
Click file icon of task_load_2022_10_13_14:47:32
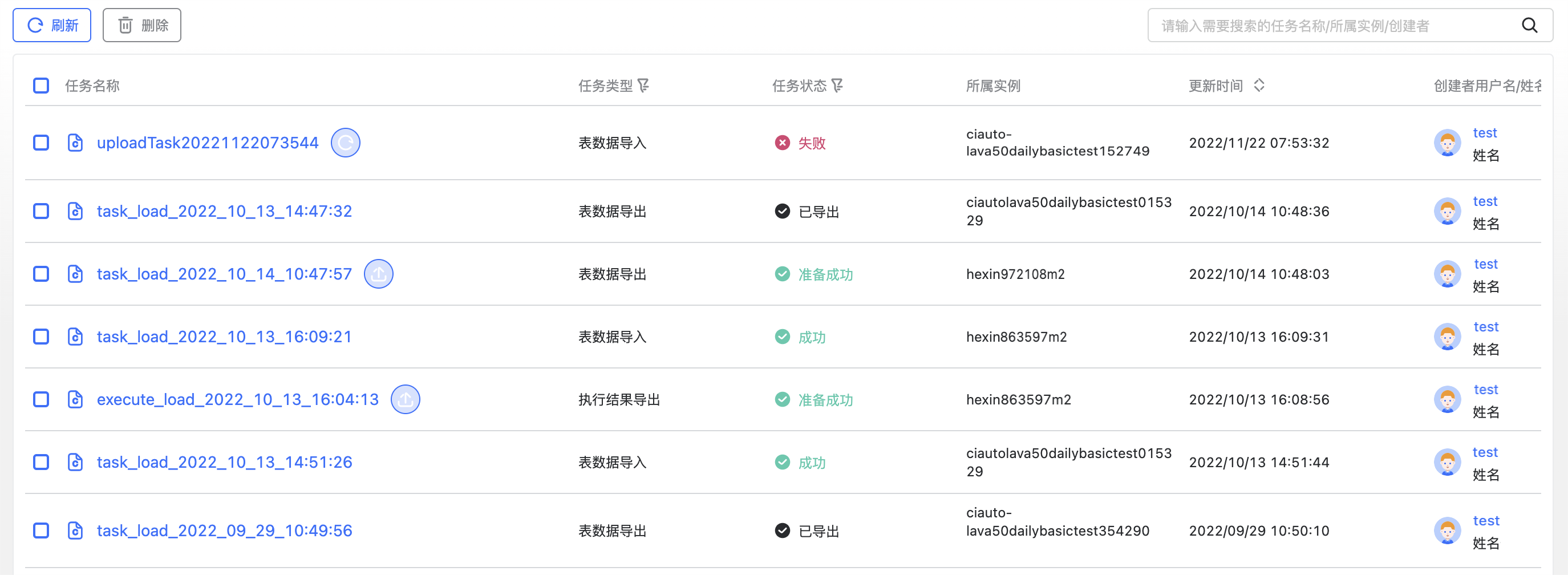click(75, 212)
